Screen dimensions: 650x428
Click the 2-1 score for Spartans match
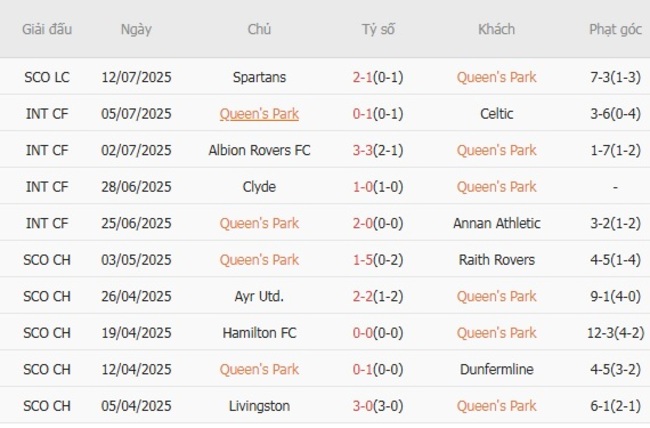pyautogui.click(x=364, y=77)
